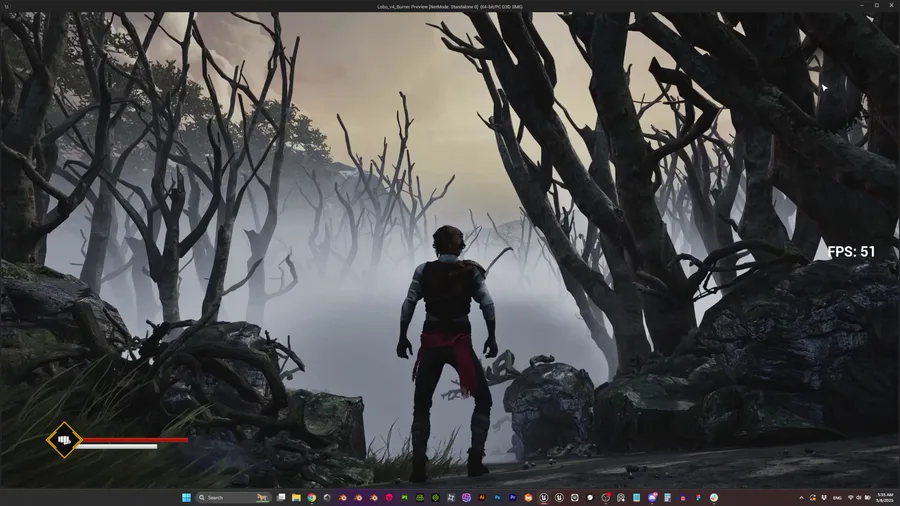The image size is (900, 506).
Task: Open Adobe Premiere Pro from the taskbar
Action: (x=513, y=497)
